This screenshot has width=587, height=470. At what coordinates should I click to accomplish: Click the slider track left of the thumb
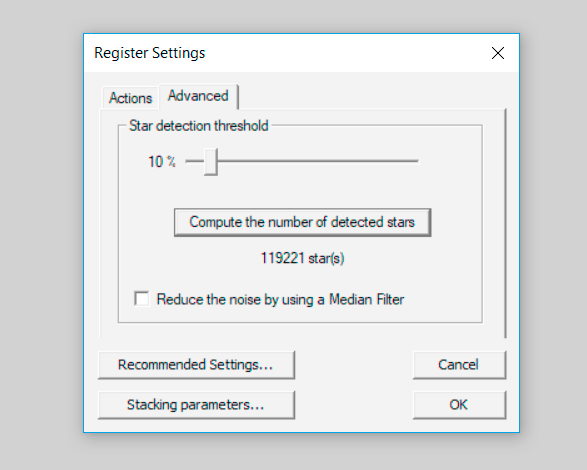(x=195, y=161)
